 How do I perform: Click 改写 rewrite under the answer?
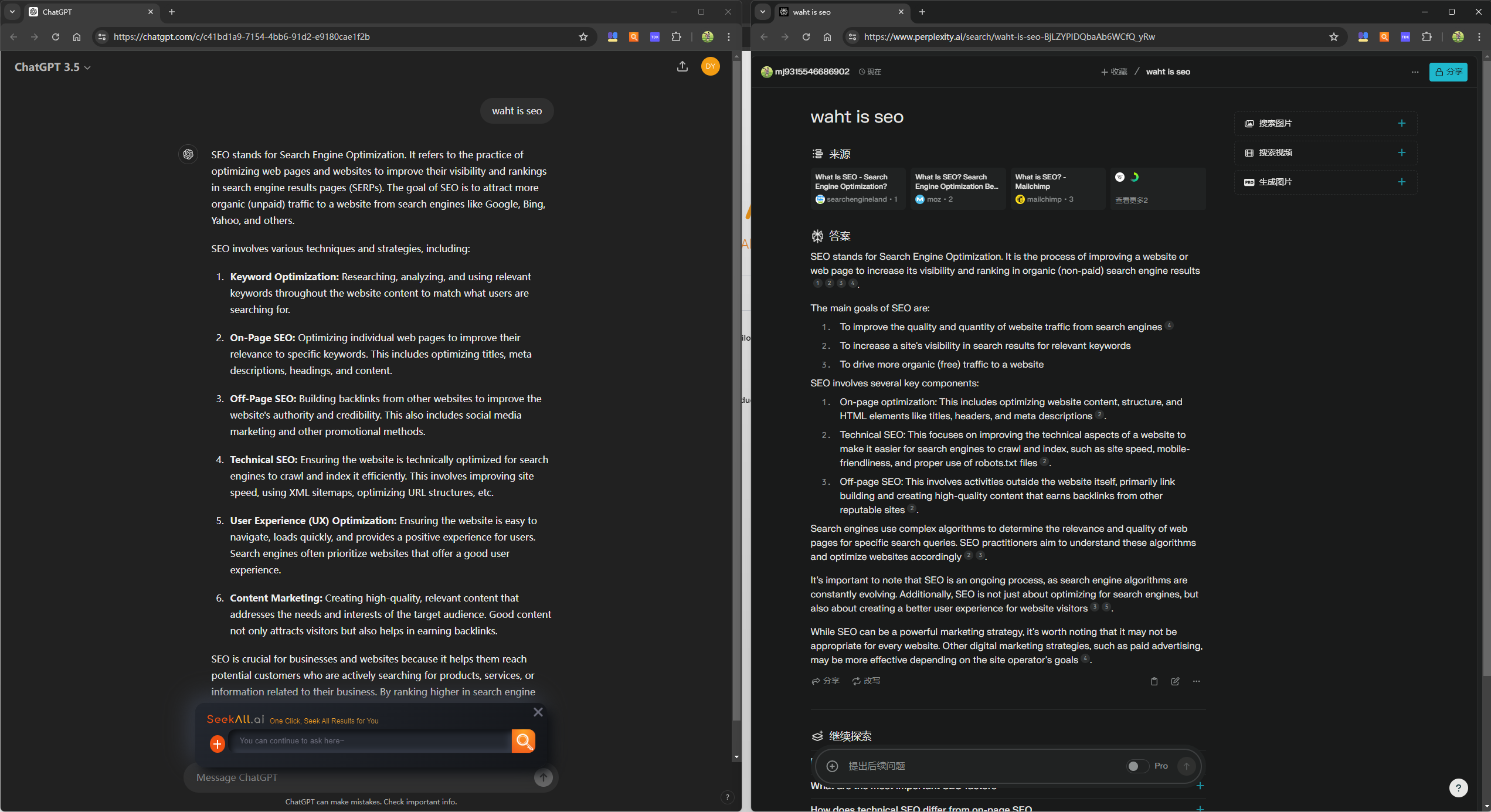pos(866,681)
